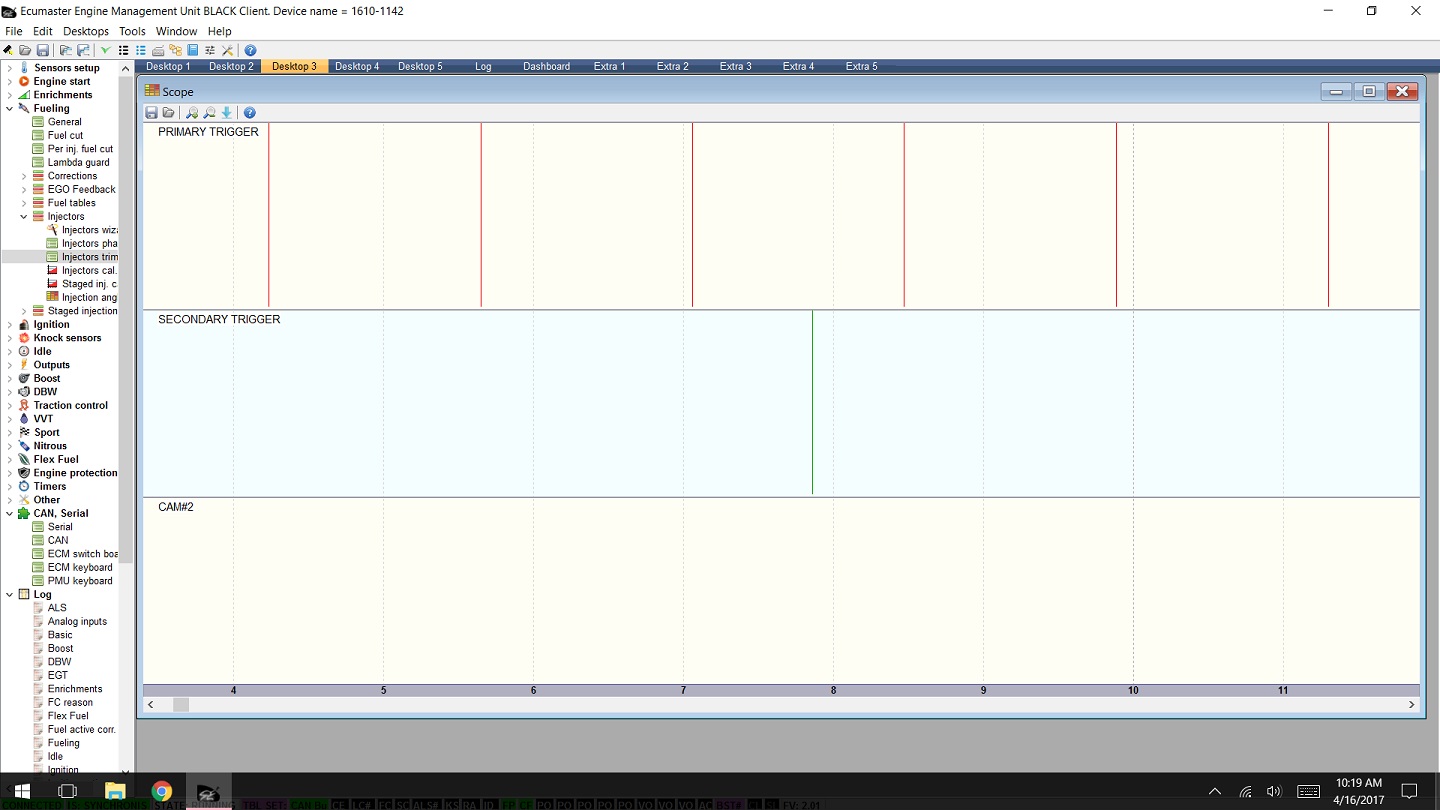The height and width of the screenshot is (810, 1440).
Task: Click the Scope horizontal scrollbar right arrow
Action: coord(1411,704)
